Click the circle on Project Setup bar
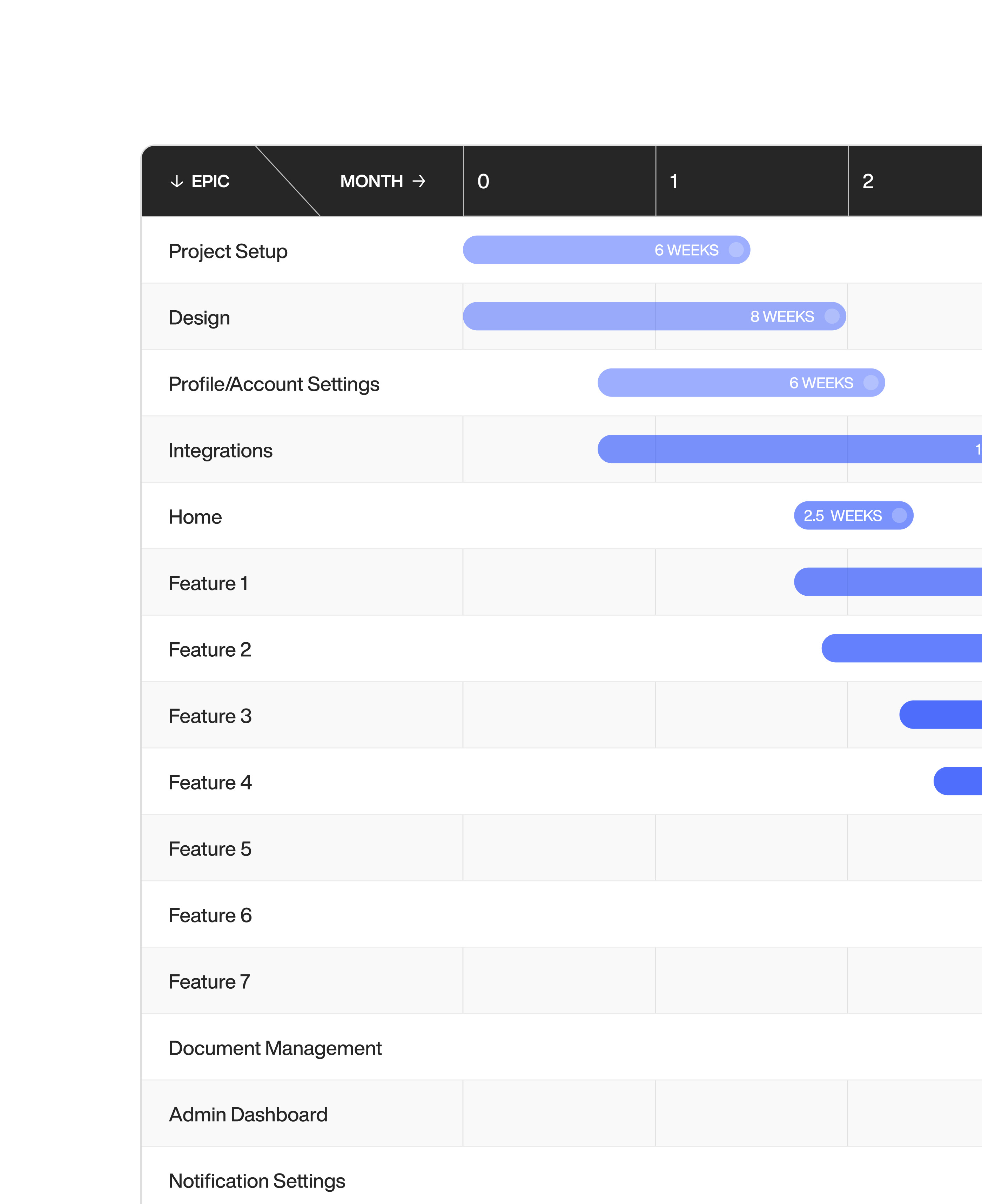Viewport: 982px width, 1204px height. tap(736, 250)
